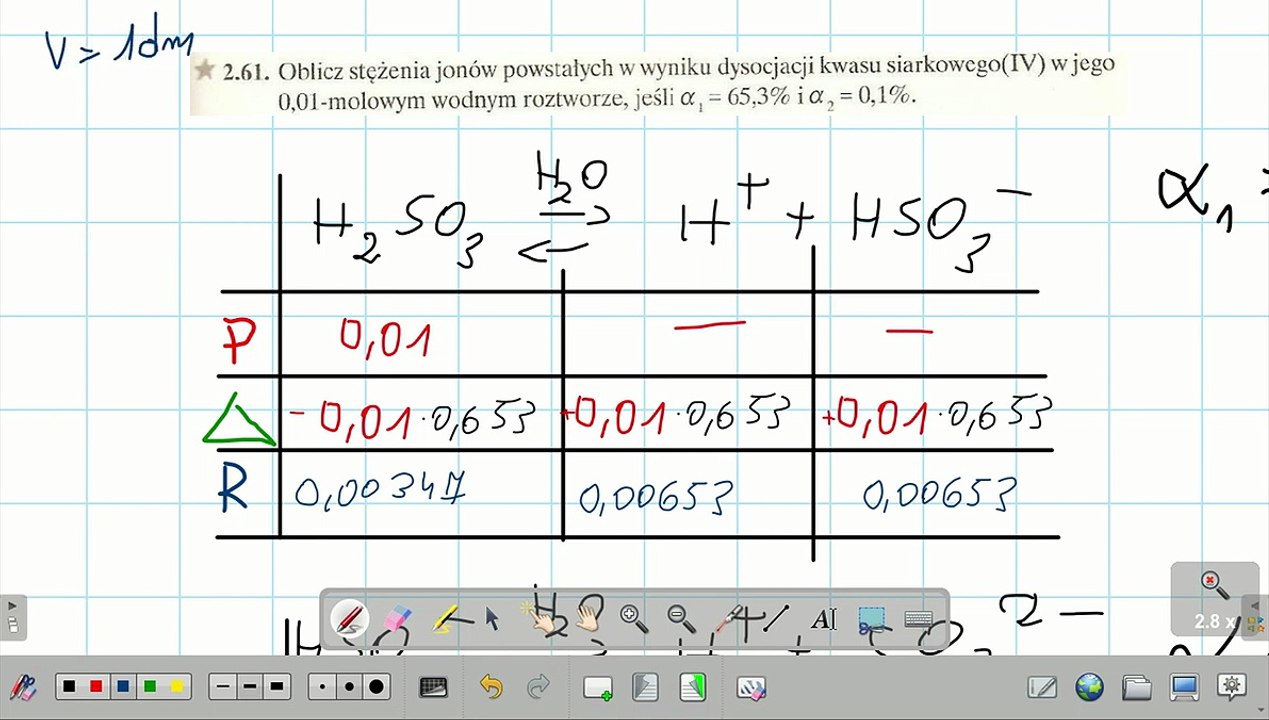Choose the blue pen color
1269x720 pixels.
(124, 687)
